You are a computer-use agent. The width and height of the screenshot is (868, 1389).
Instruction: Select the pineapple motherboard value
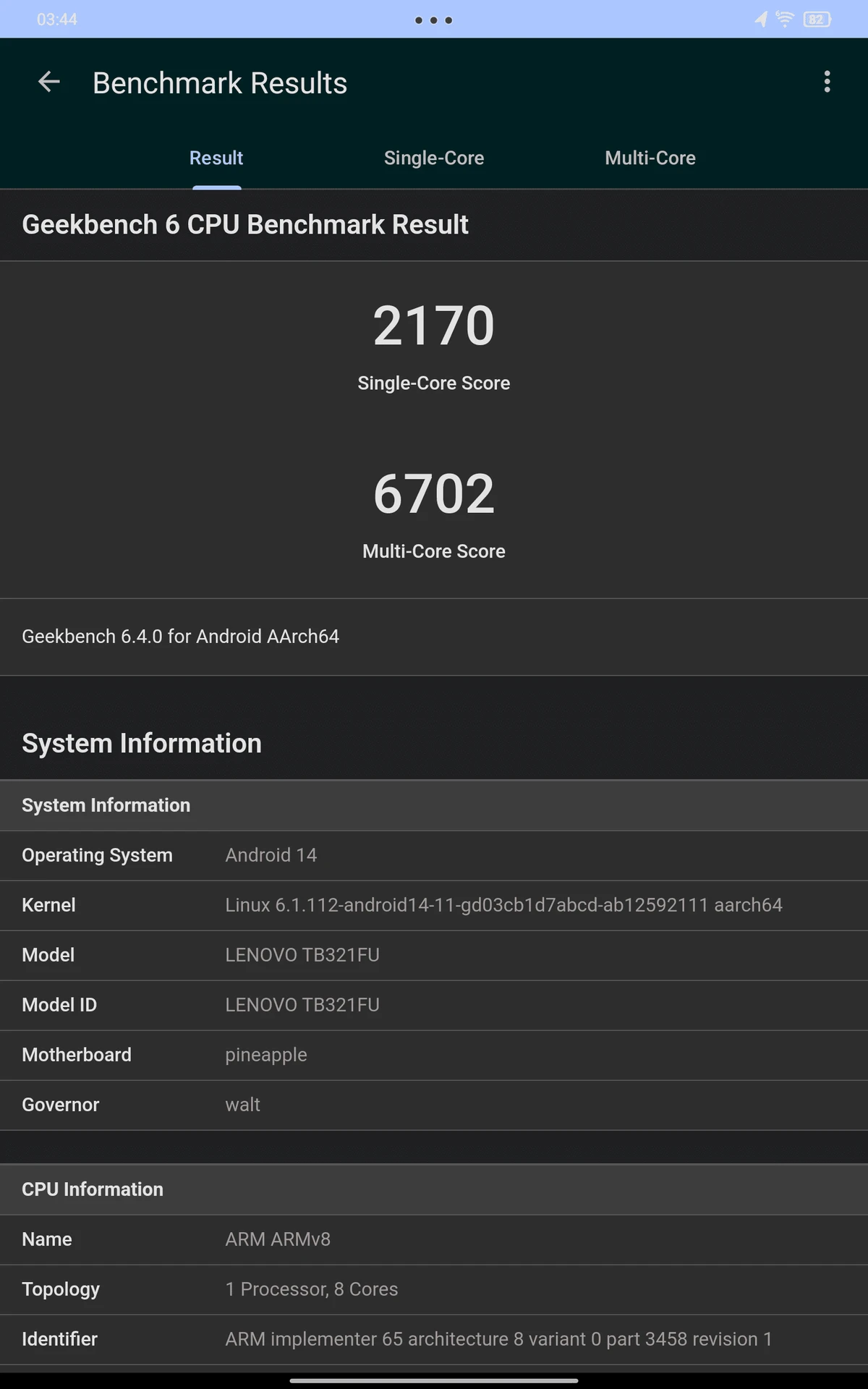click(x=266, y=1055)
